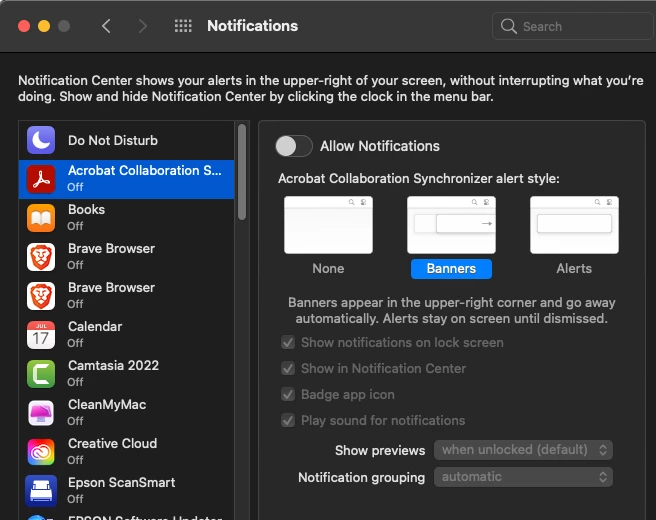Click the yellow minimize window button

(x=44, y=26)
